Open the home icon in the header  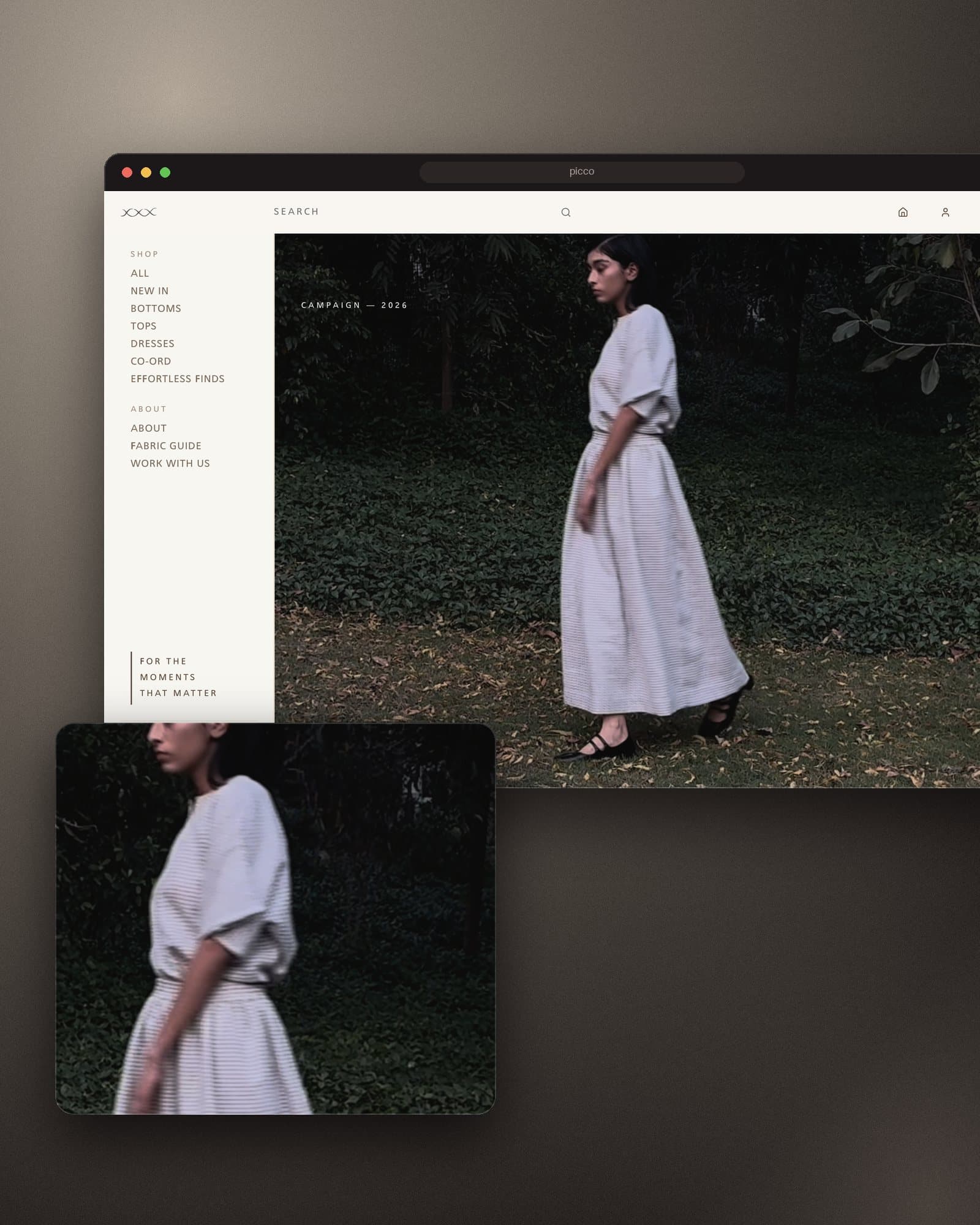pos(903,212)
